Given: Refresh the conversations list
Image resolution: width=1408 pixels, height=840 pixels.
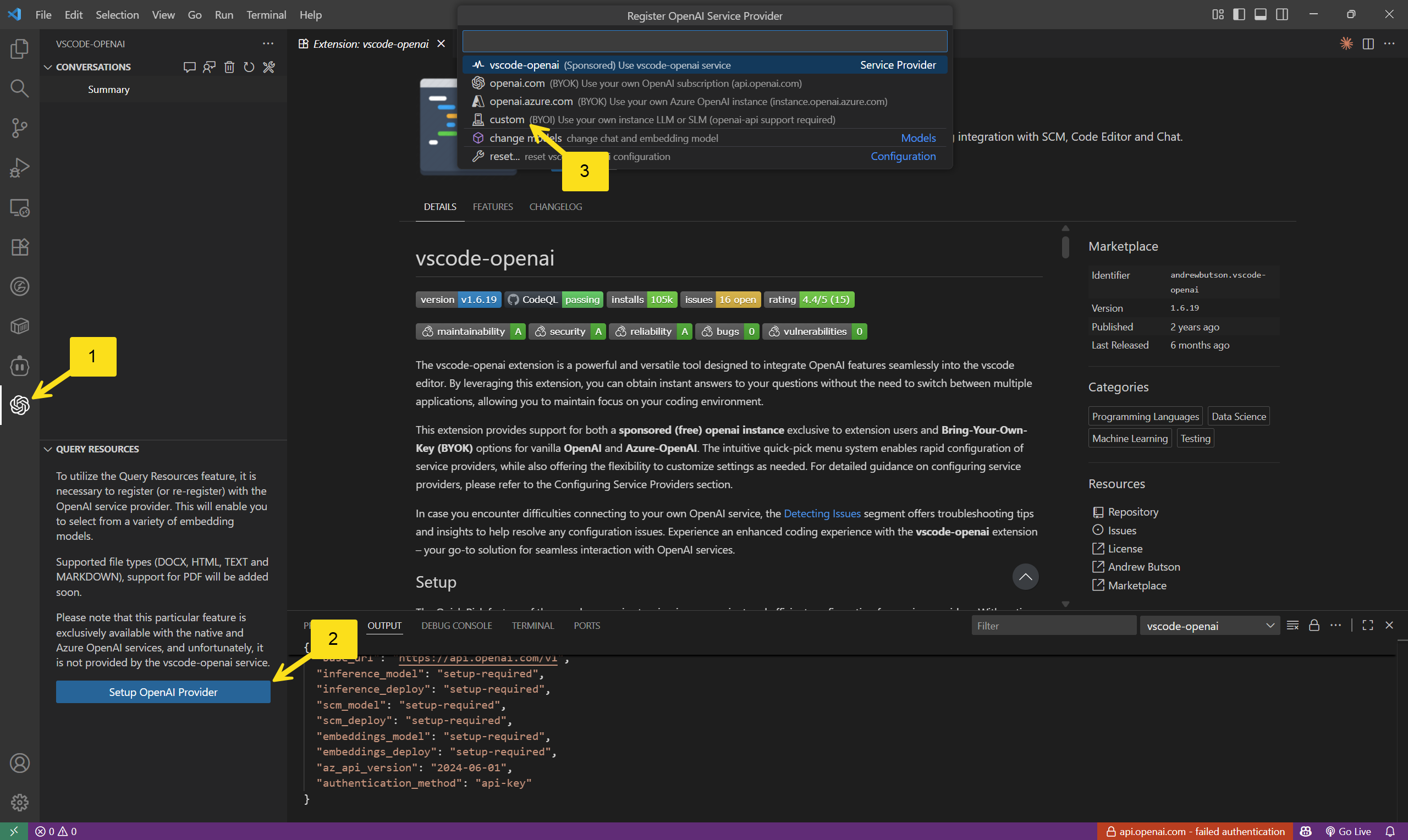Looking at the screenshot, I should (x=249, y=67).
